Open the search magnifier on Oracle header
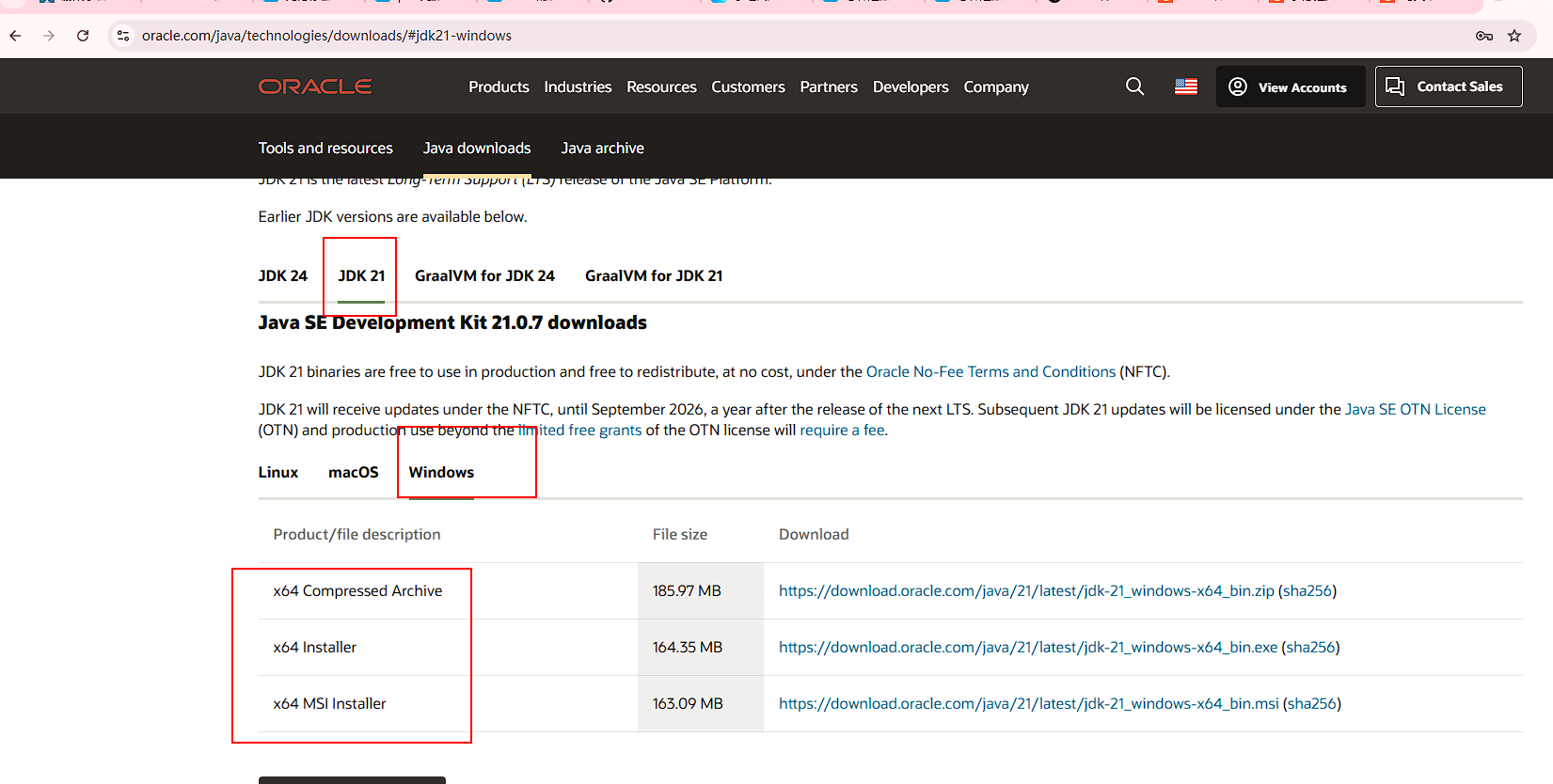1553x784 pixels. [x=1135, y=86]
